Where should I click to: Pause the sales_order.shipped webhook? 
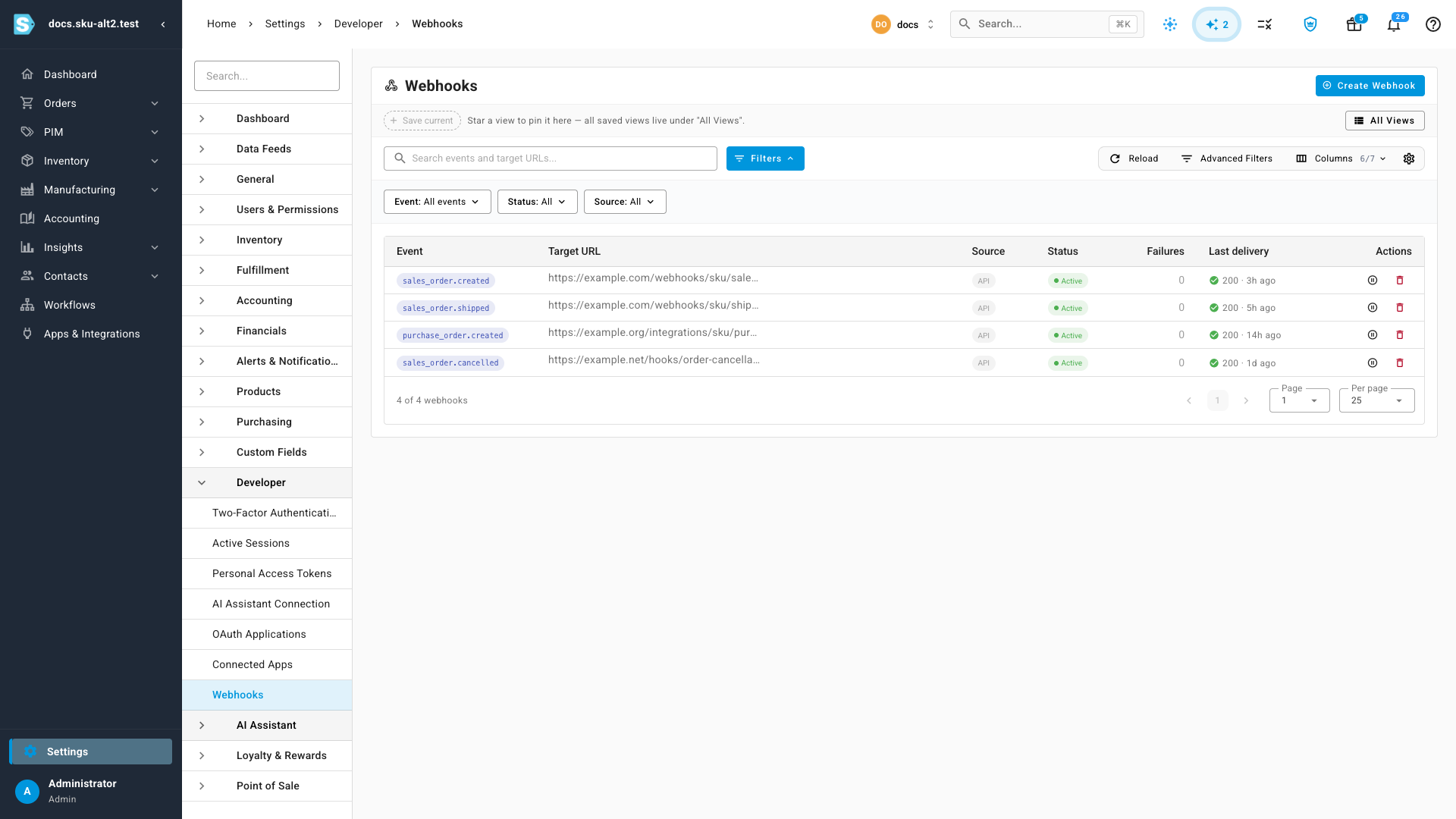1373,308
